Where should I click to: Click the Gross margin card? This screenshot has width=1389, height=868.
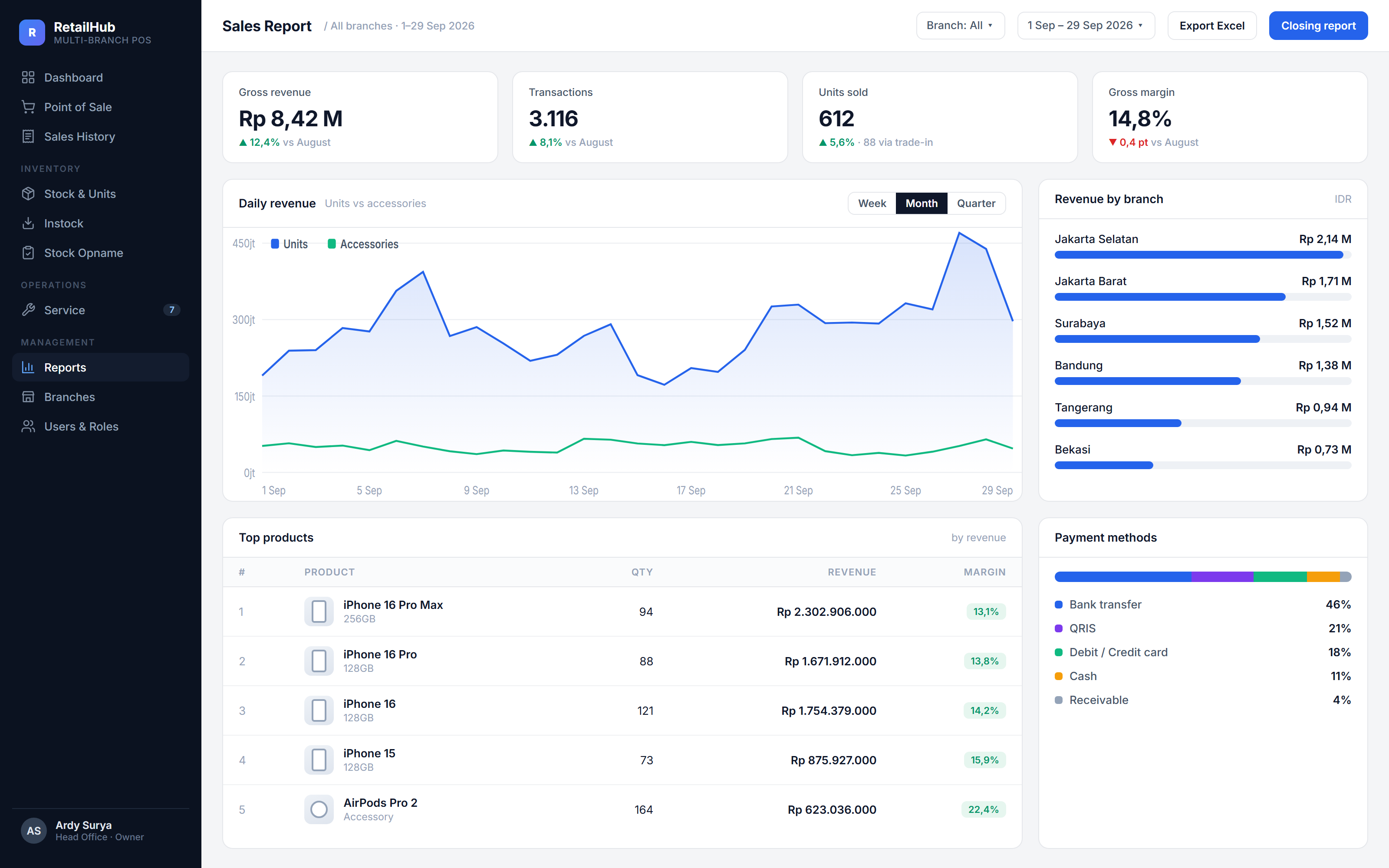pyautogui.click(x=1229, y=117)
